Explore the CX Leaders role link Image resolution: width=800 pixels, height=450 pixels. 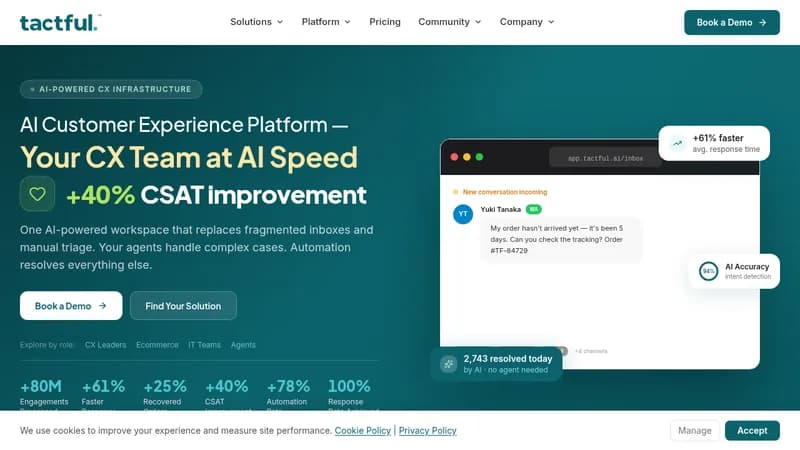(105, 345)
